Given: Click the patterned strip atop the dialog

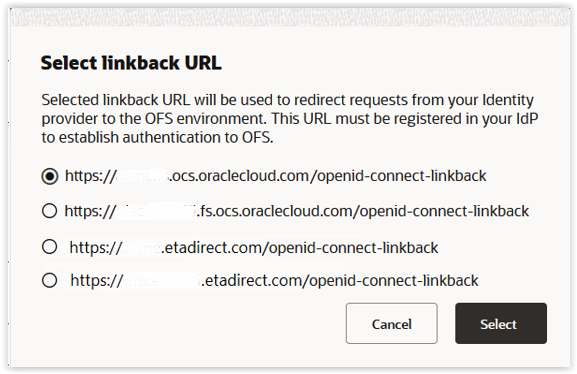Looking at the screenshot, I should [x=290, y=17].
